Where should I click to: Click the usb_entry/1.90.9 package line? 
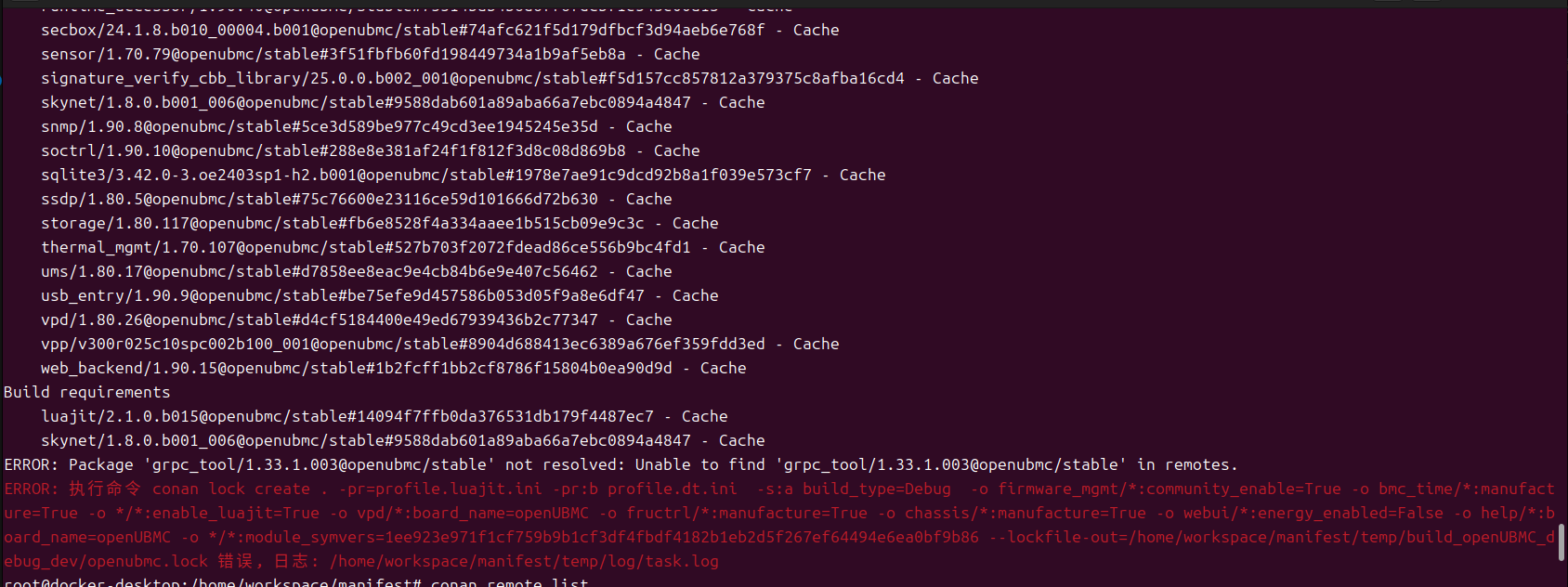tap(342, 295)
